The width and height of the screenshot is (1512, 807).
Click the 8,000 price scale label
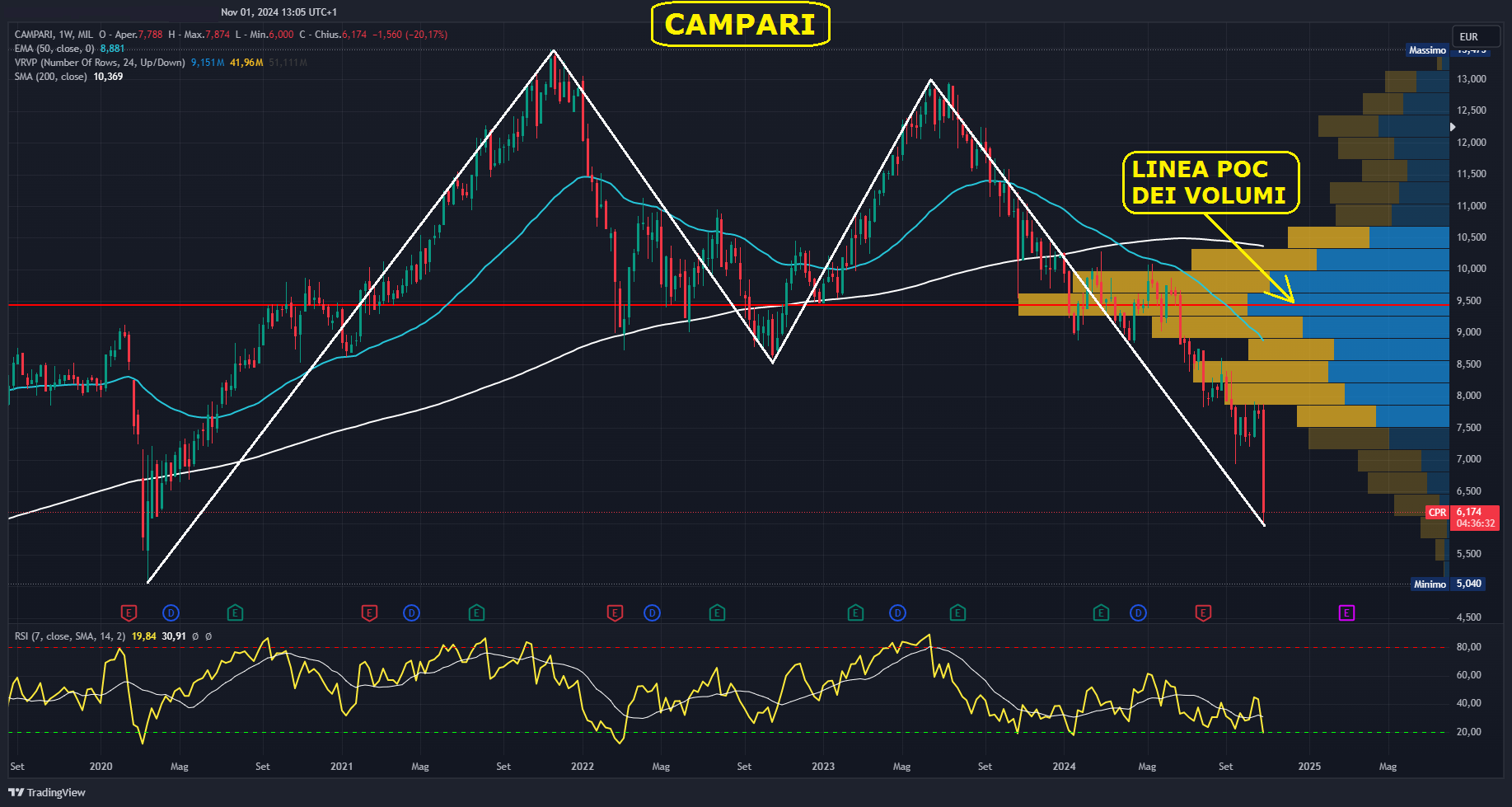[1469, 396]
